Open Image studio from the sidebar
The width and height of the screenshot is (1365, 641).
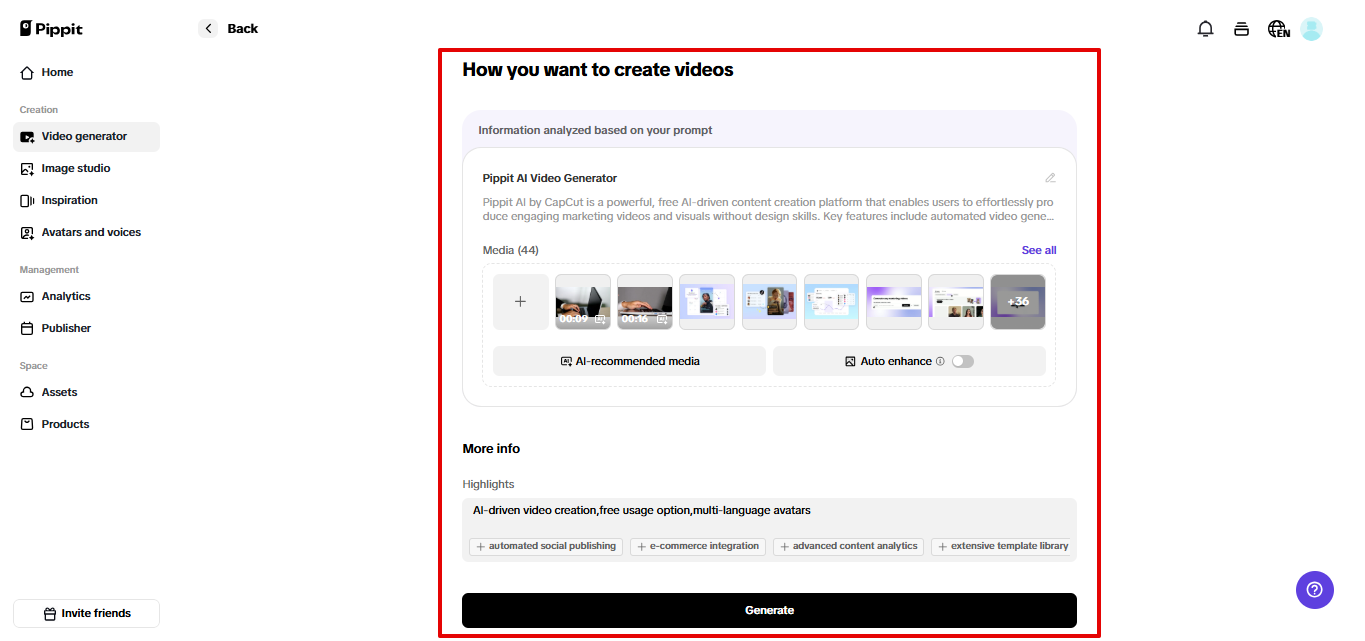(76, 168)
